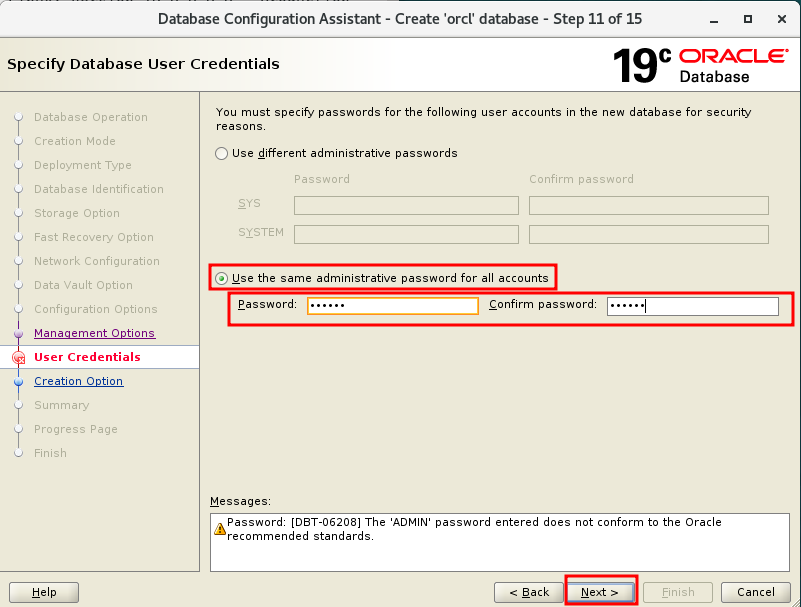801x607 pixels.
Task: Click the DBT-06208 password warning message
Action: pyautogui.click(x=474, y=529)
